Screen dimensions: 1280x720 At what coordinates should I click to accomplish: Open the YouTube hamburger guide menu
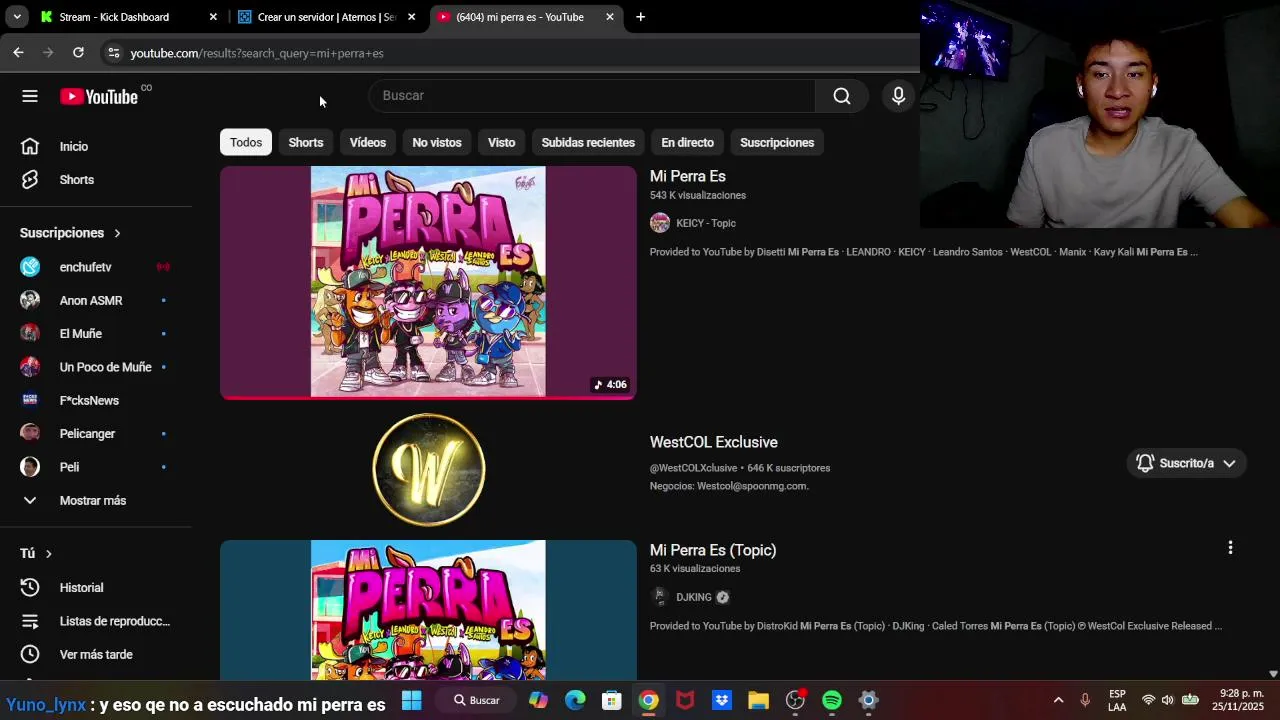tap(30, 96)
